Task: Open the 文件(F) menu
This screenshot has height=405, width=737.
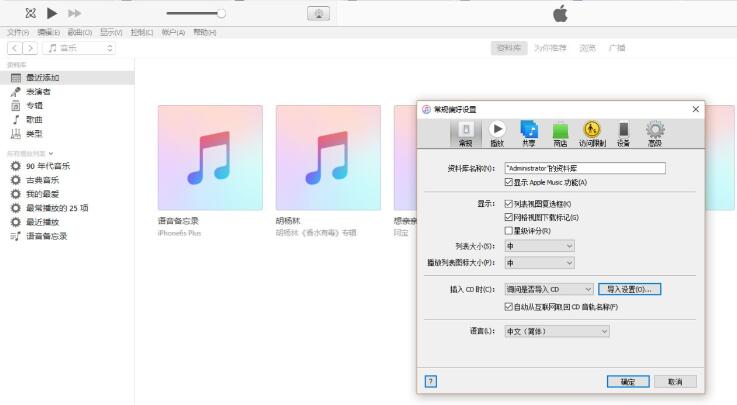Action: tap(18, 32)
